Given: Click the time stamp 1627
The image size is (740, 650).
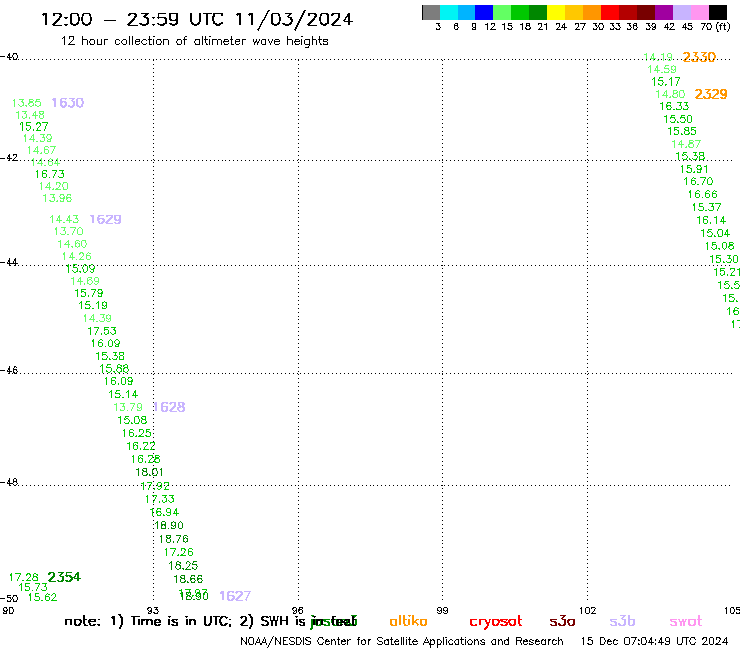Looking at the screenshot, I should pos(235,596).
